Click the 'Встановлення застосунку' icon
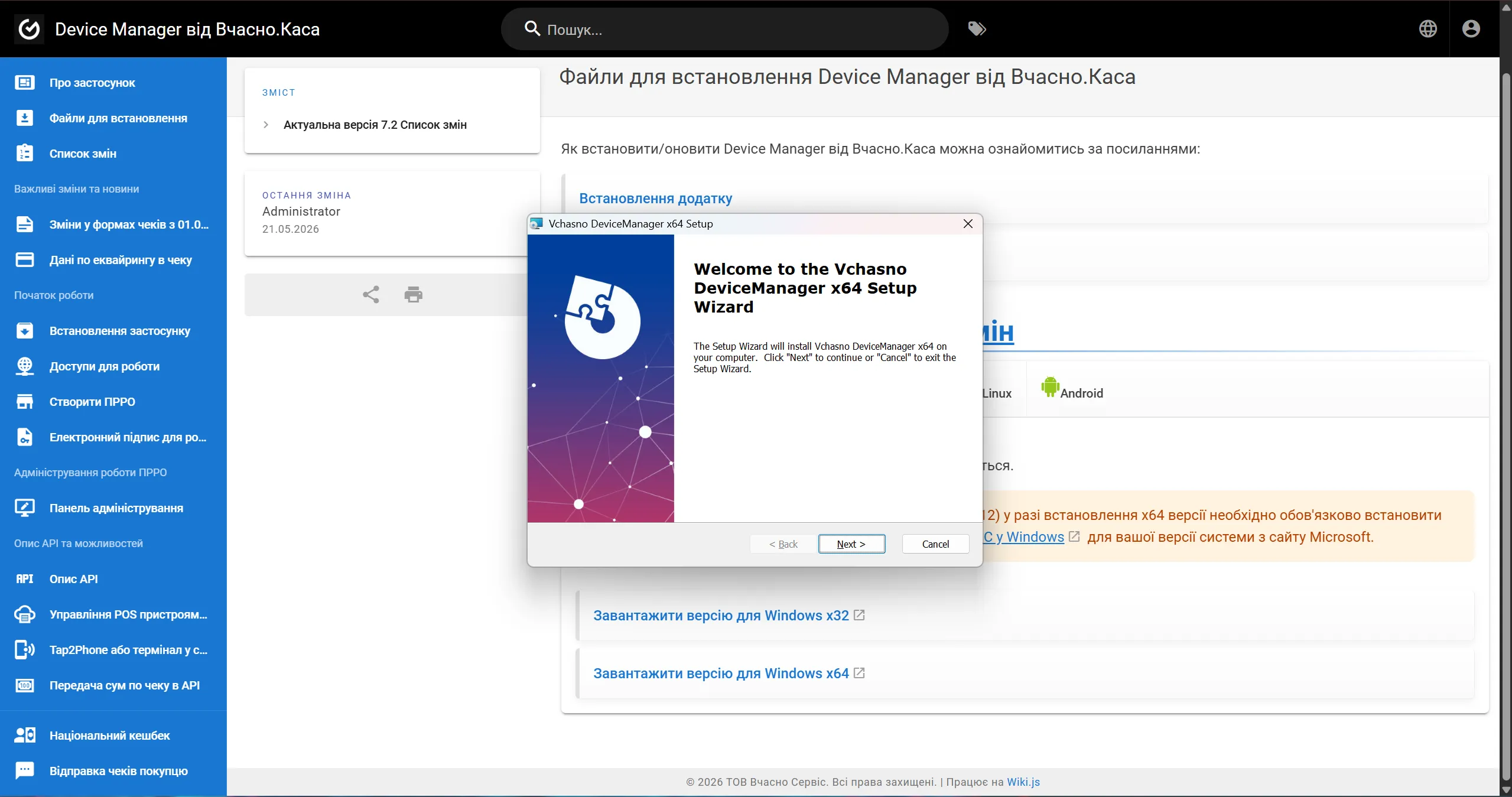 tap(25, 331)
